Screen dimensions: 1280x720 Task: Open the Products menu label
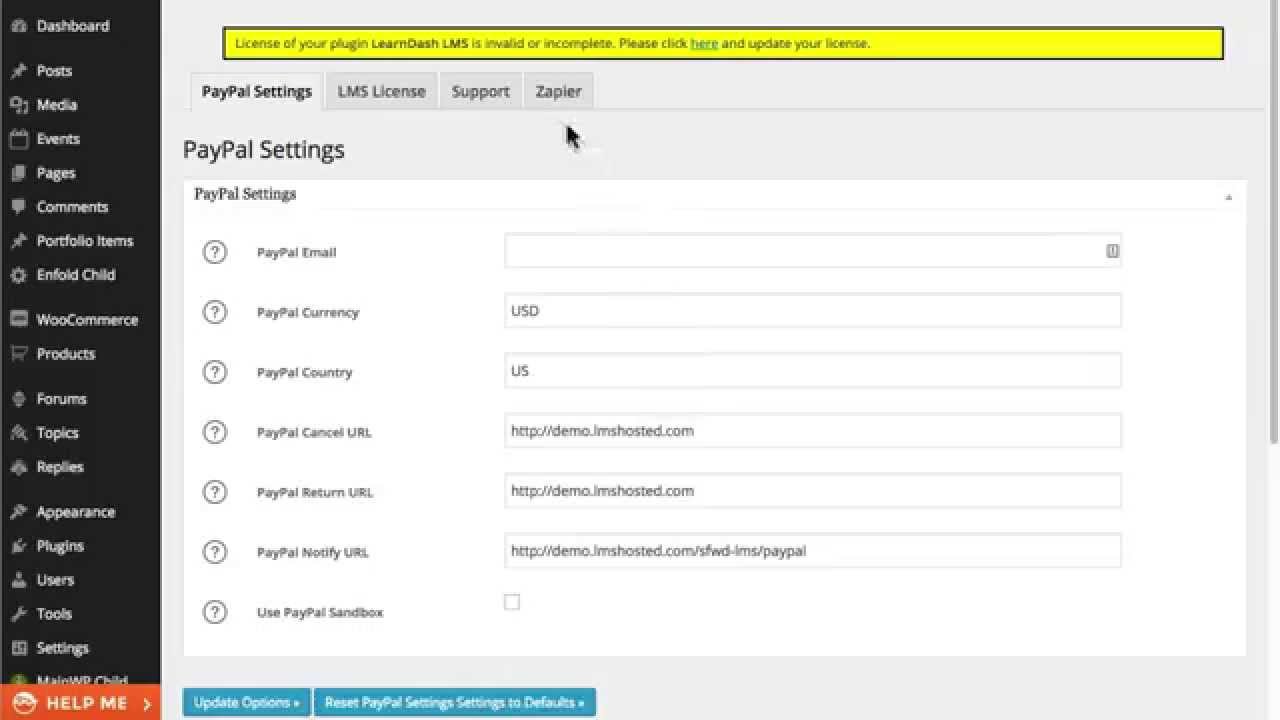66,354
